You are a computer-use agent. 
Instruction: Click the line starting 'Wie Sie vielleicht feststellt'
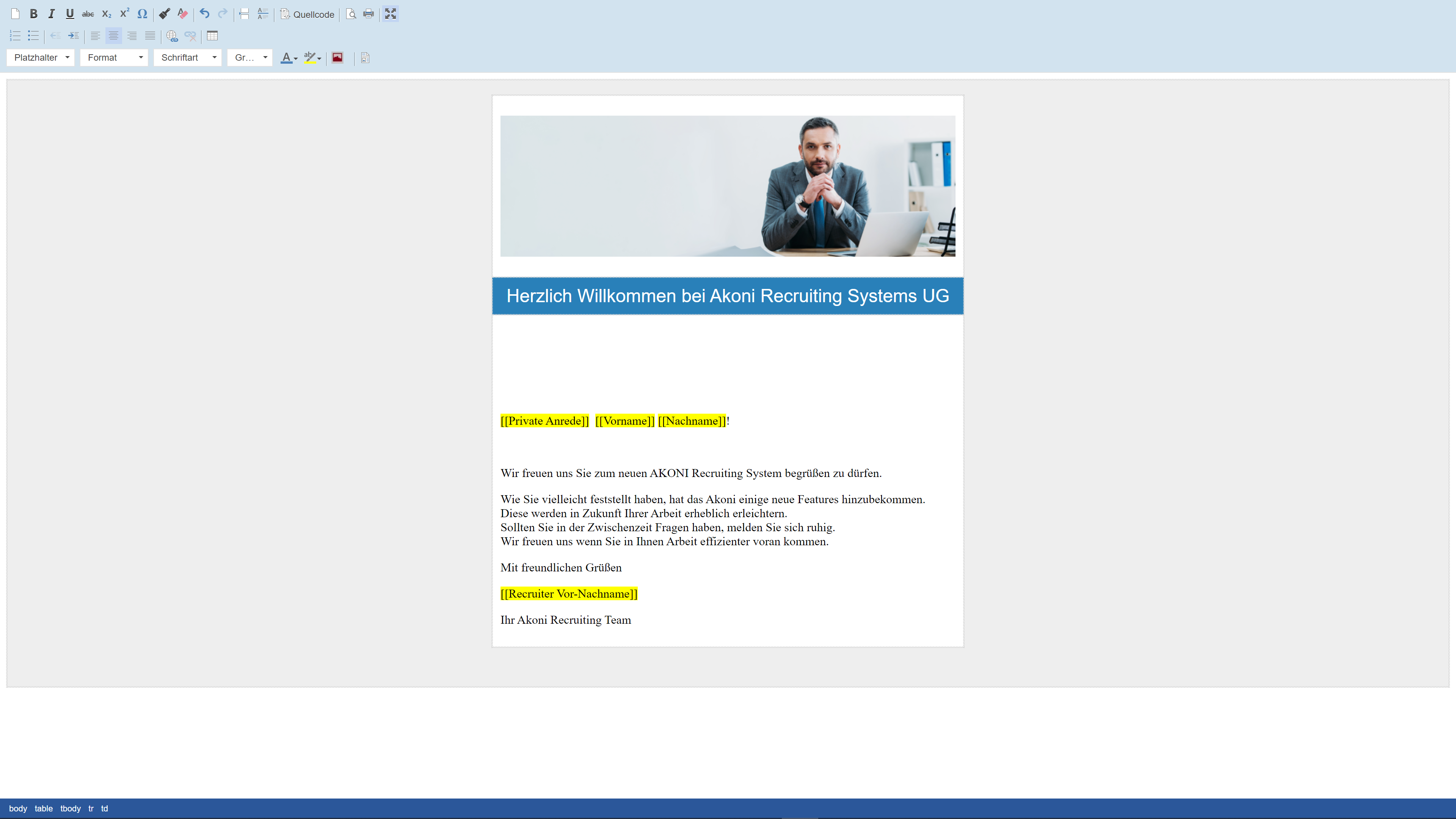(713, 499)
